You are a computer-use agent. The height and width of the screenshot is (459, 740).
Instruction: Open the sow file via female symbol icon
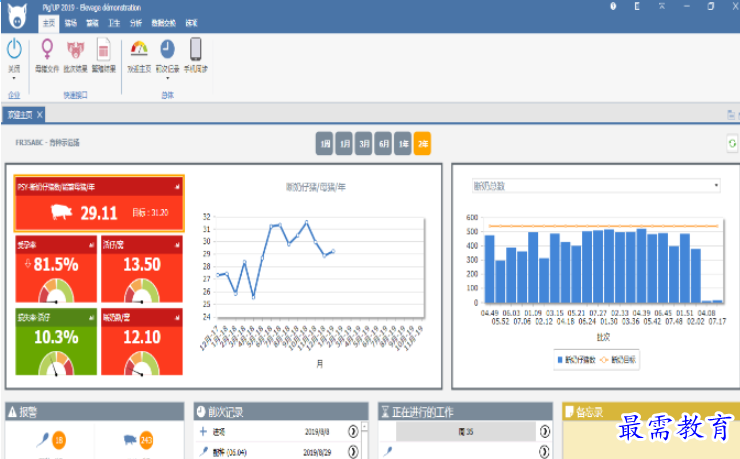click(47, 50)
